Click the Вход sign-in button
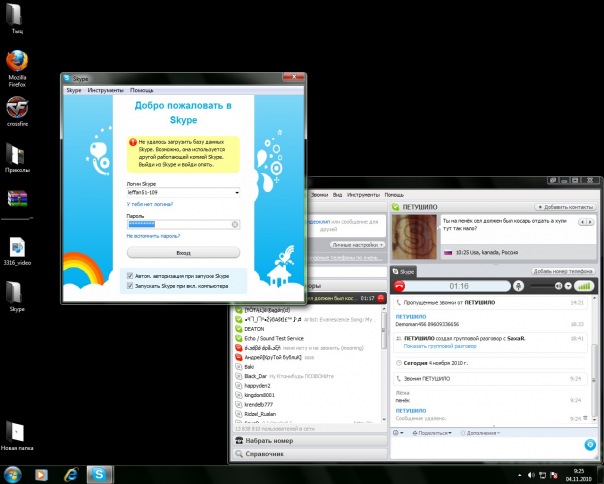Screen dimensions: 604x484 coord(183,253)
